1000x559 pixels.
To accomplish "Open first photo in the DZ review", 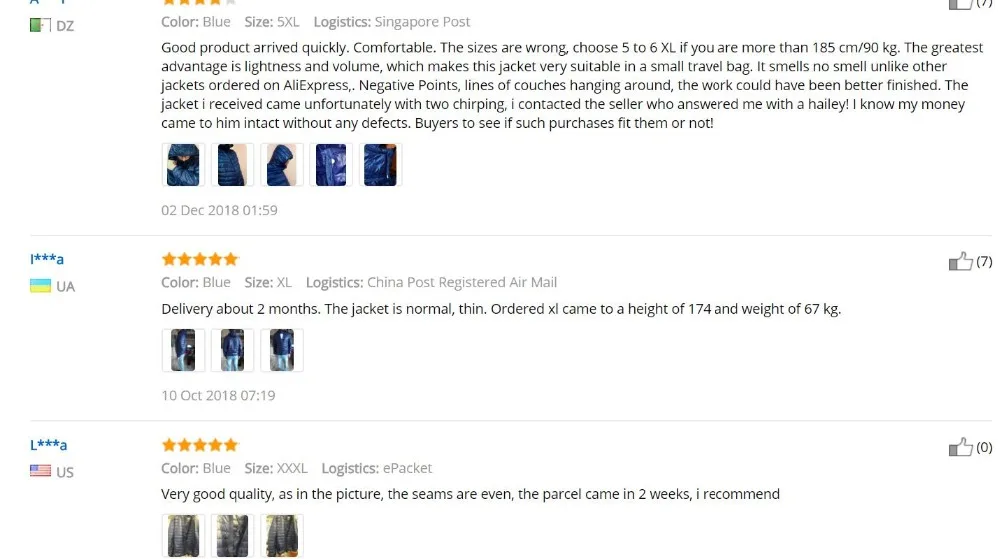I will coord(183,165).
